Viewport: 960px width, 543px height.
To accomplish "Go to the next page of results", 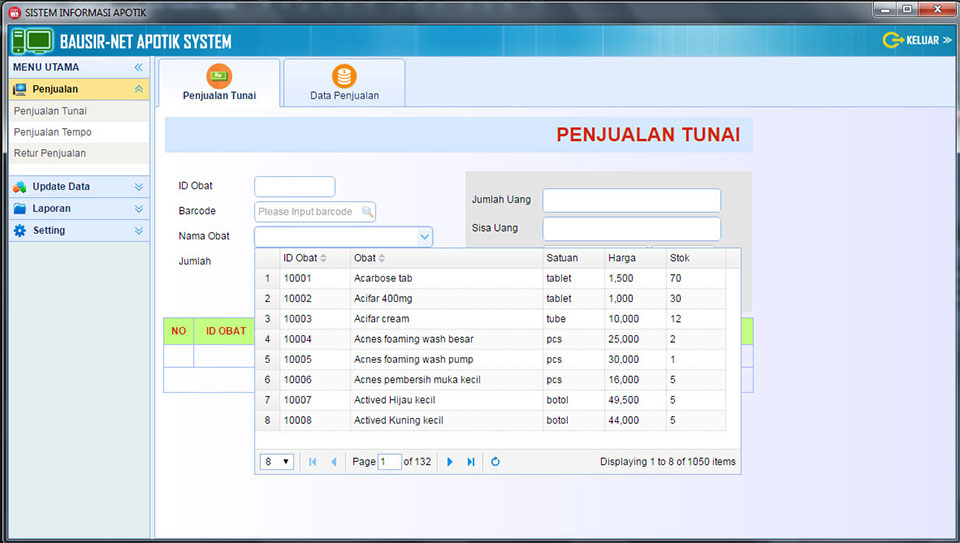I will [450, 462].
